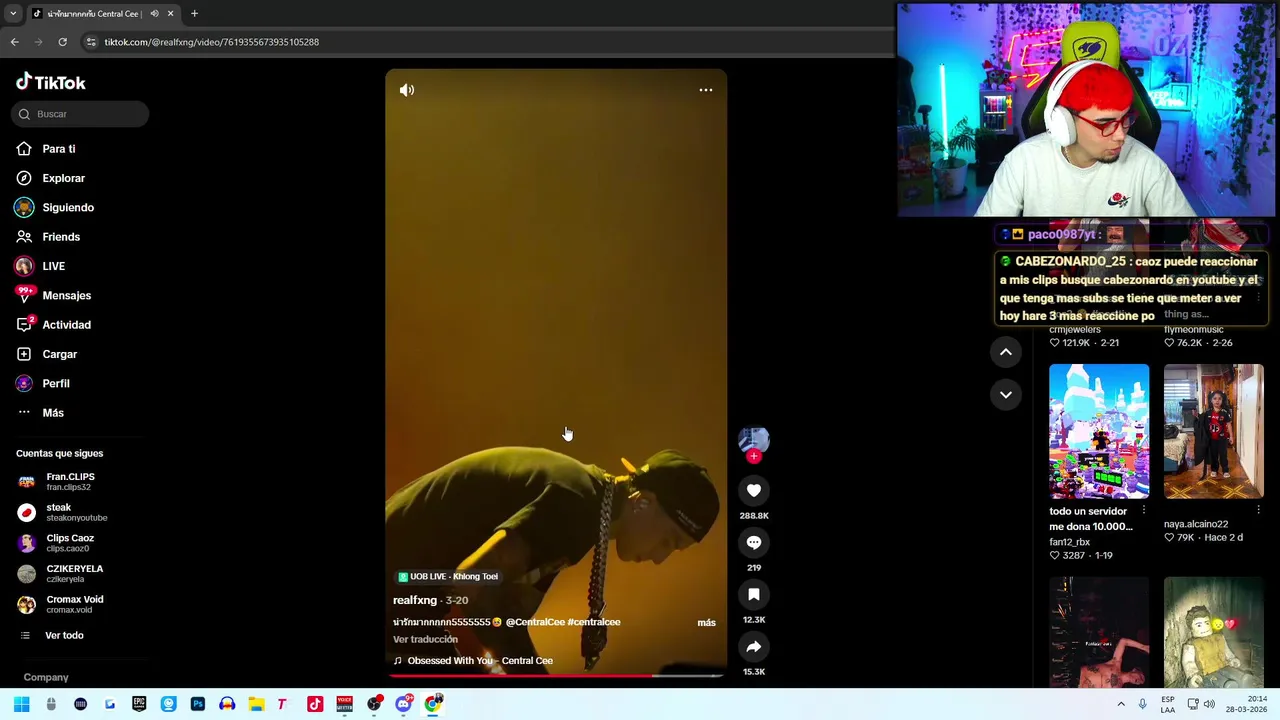Open Voicemeeter from taskbar
The height and width of the screenshot is (720, 1280).
click(x=344, y=704)
